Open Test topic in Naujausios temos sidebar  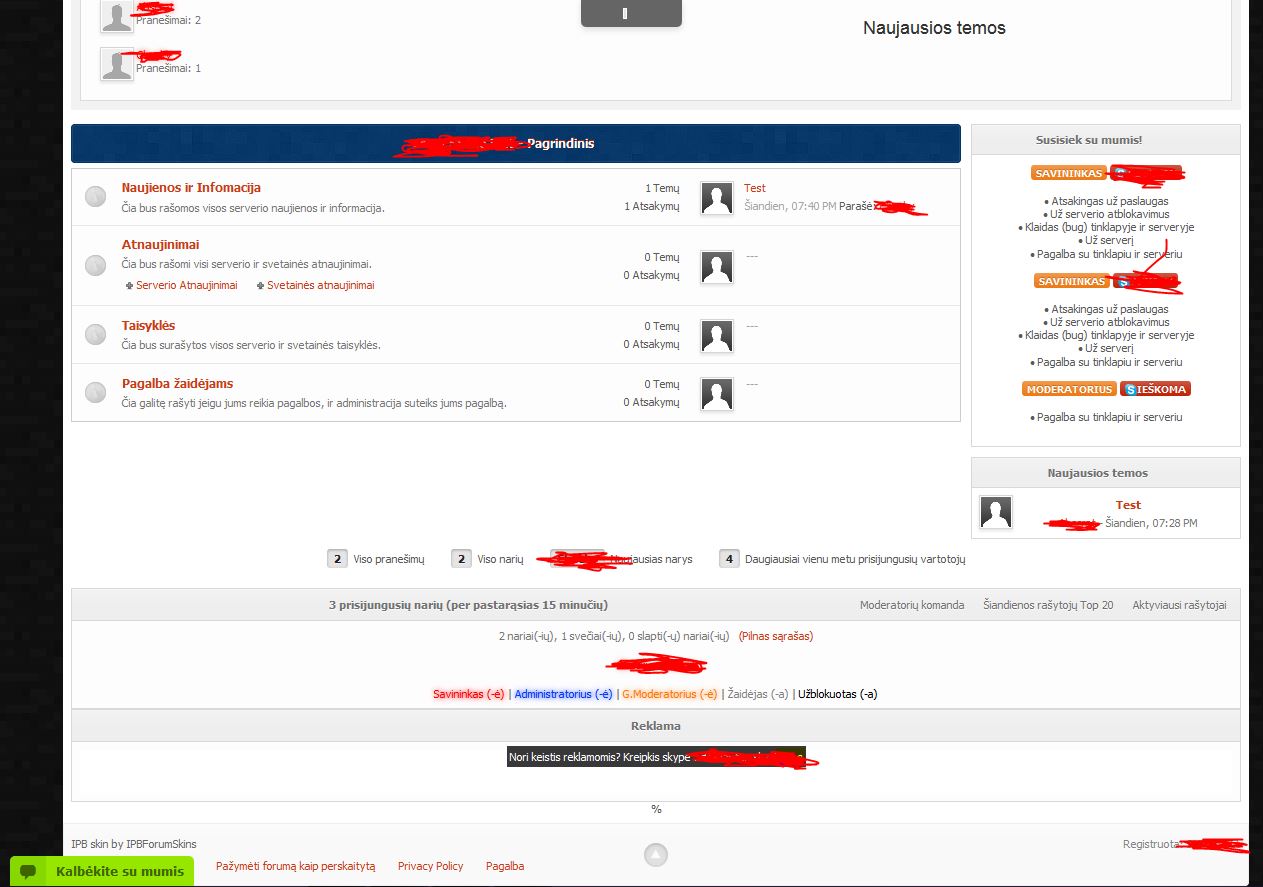coord(1128,505)
